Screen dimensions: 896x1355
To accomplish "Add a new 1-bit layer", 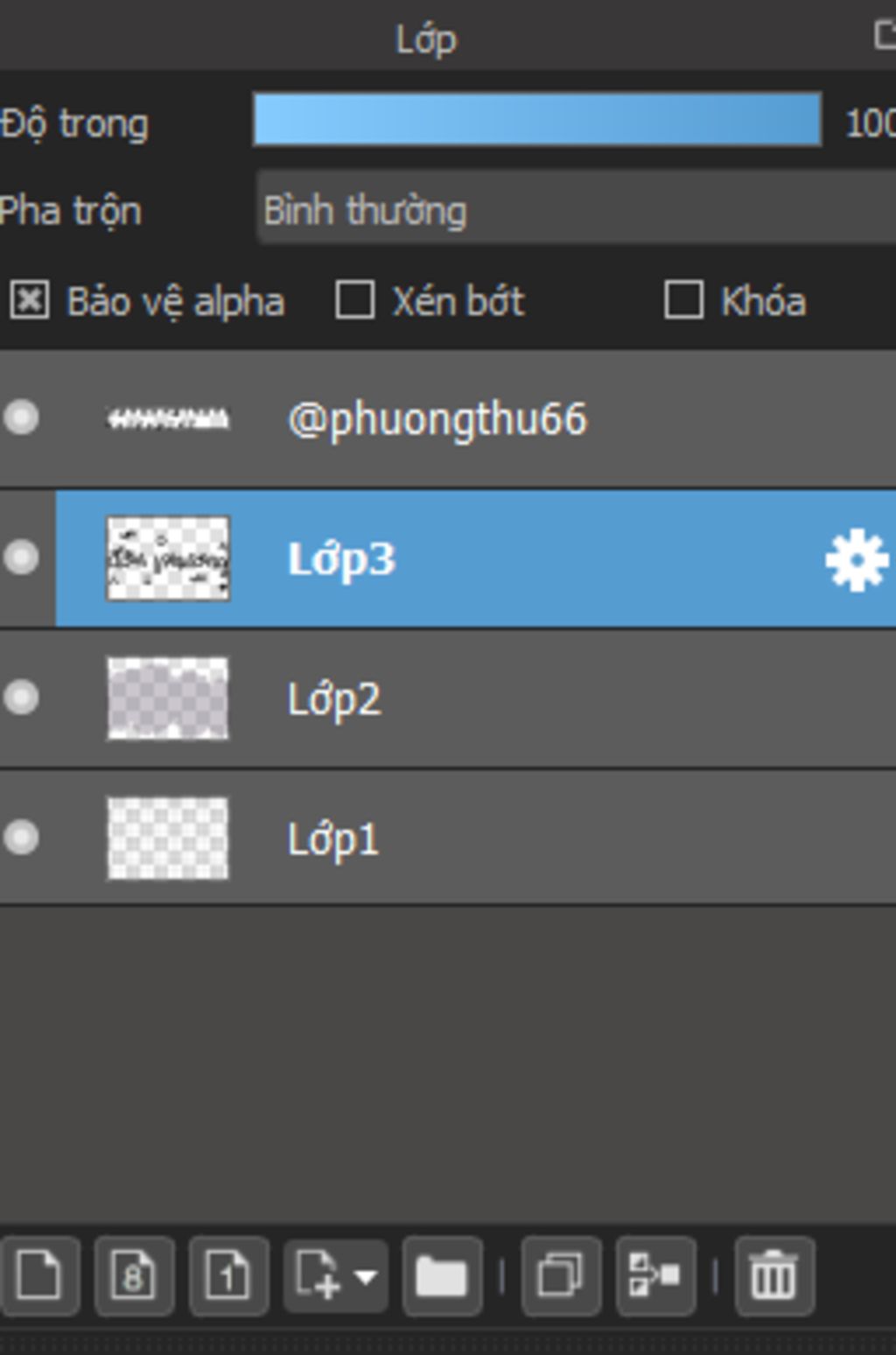I will click(228, 1276).
